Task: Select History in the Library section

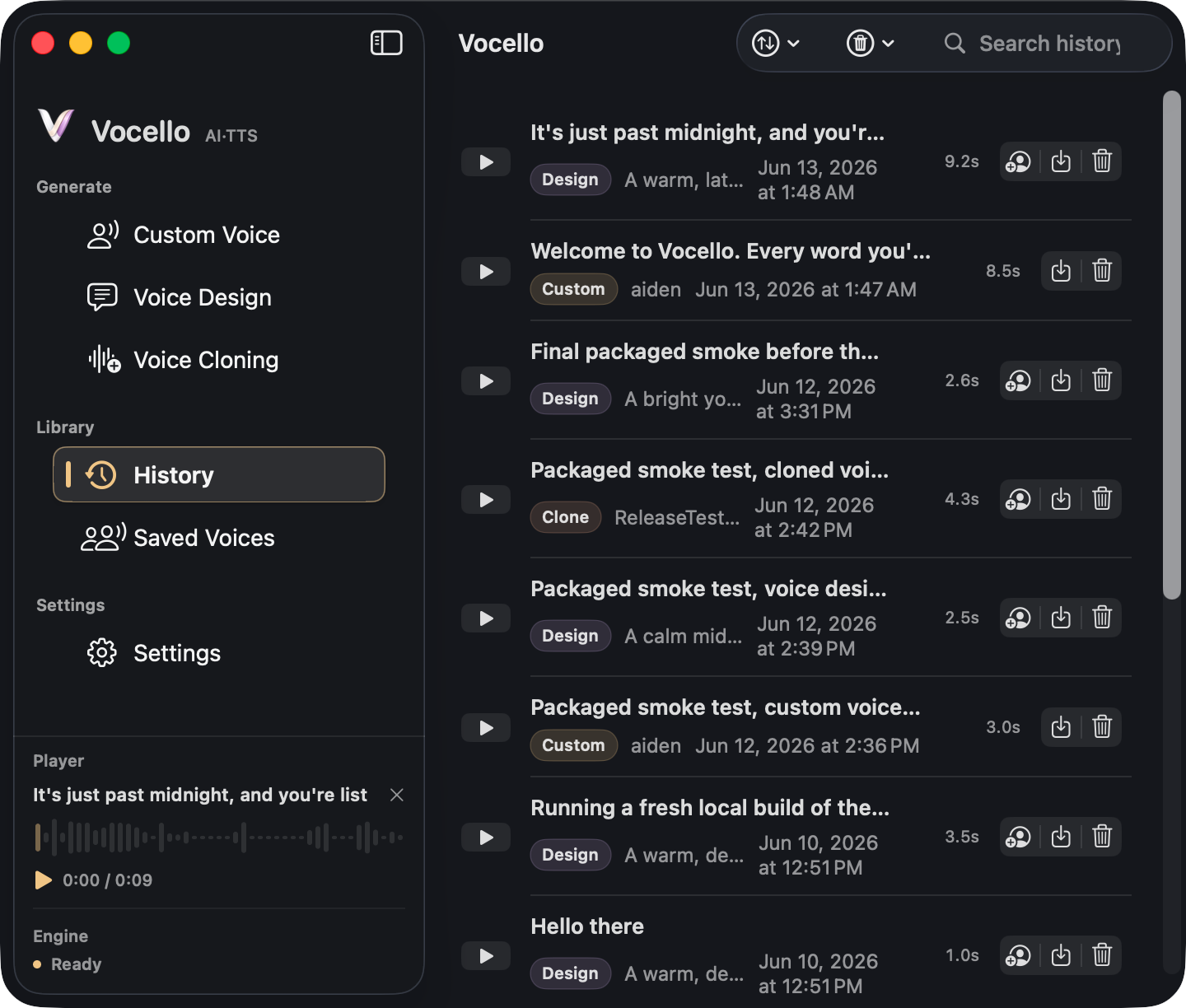Action: [x=219, y=474]
